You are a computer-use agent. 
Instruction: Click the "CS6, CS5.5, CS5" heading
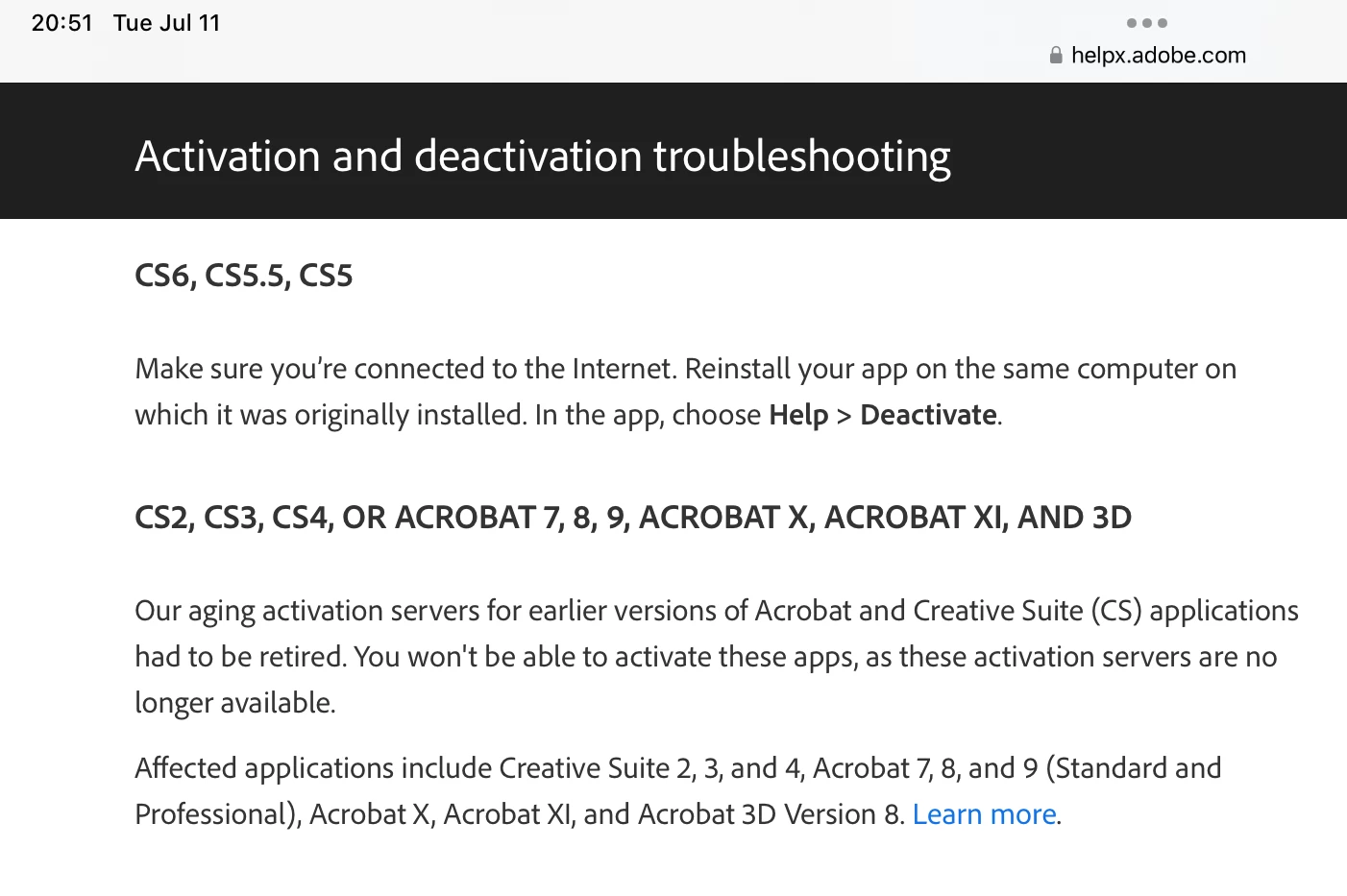tap(244, 276)
